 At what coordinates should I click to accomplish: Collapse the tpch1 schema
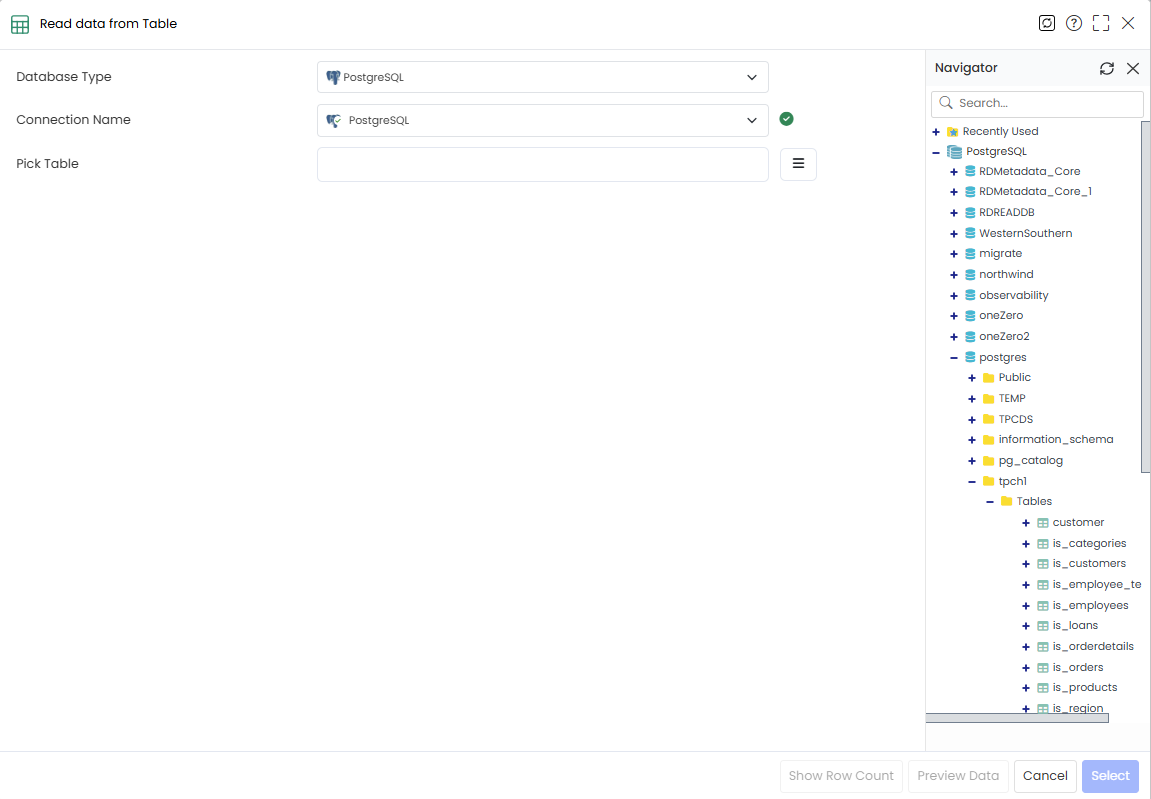[x=972, y=482]
